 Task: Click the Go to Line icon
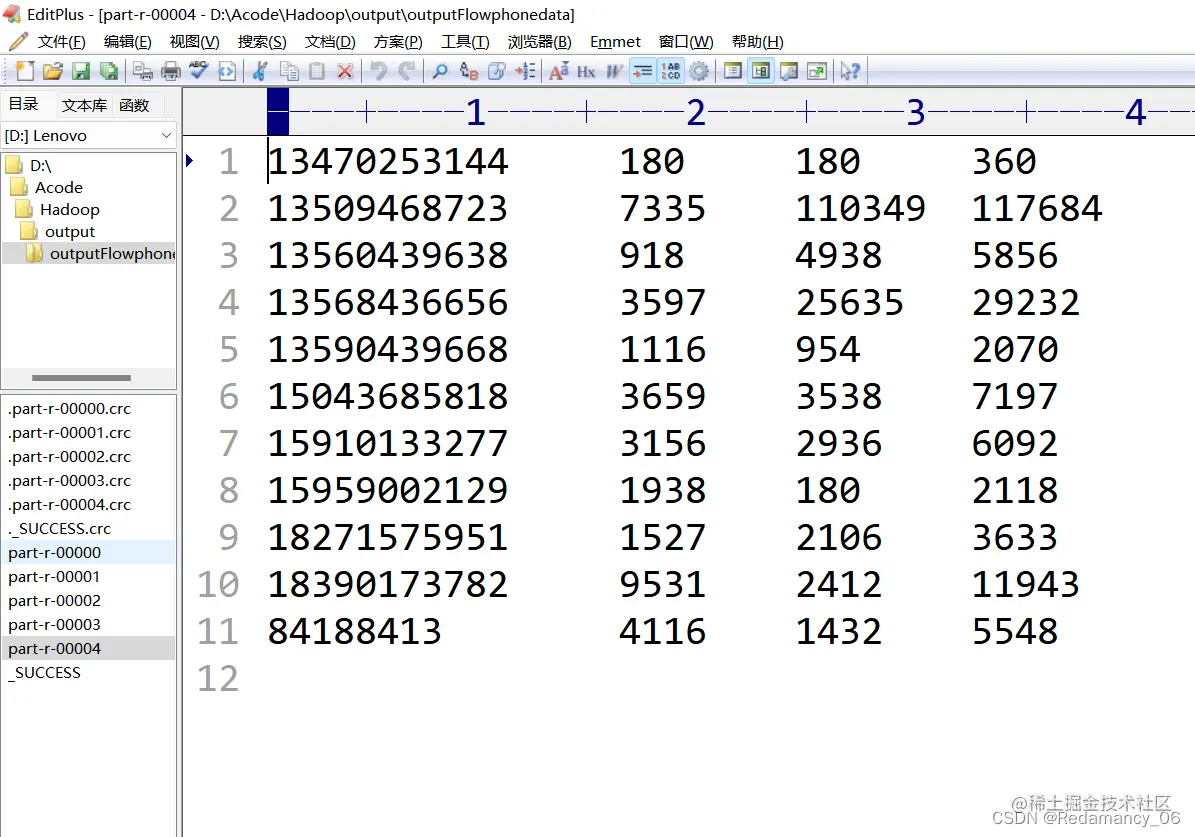click(525, 72)
